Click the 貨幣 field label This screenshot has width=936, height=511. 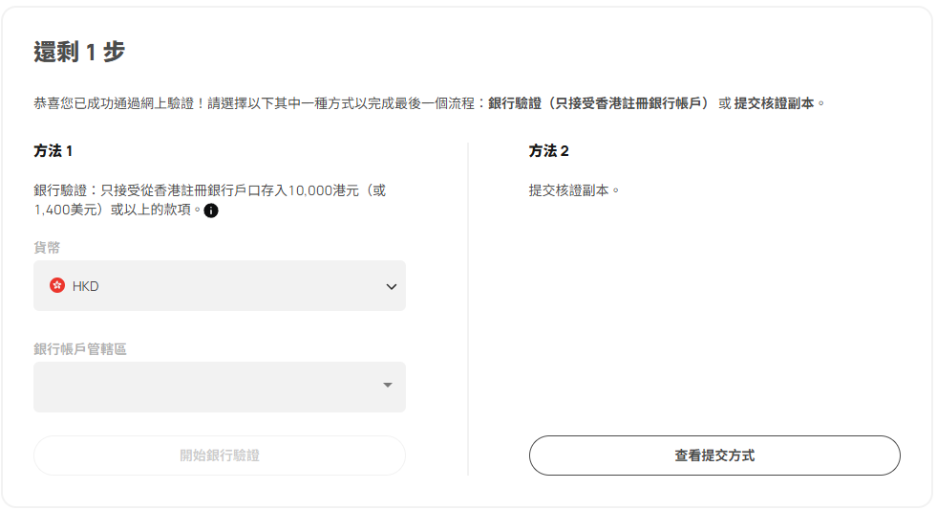pyautogui.click(x=46, y=247)
